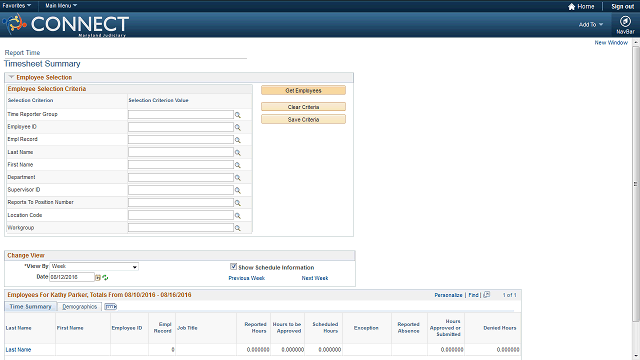Click the Employee ID input field
This screenshot has width=640, height=360.
click(x=181, y=127)
